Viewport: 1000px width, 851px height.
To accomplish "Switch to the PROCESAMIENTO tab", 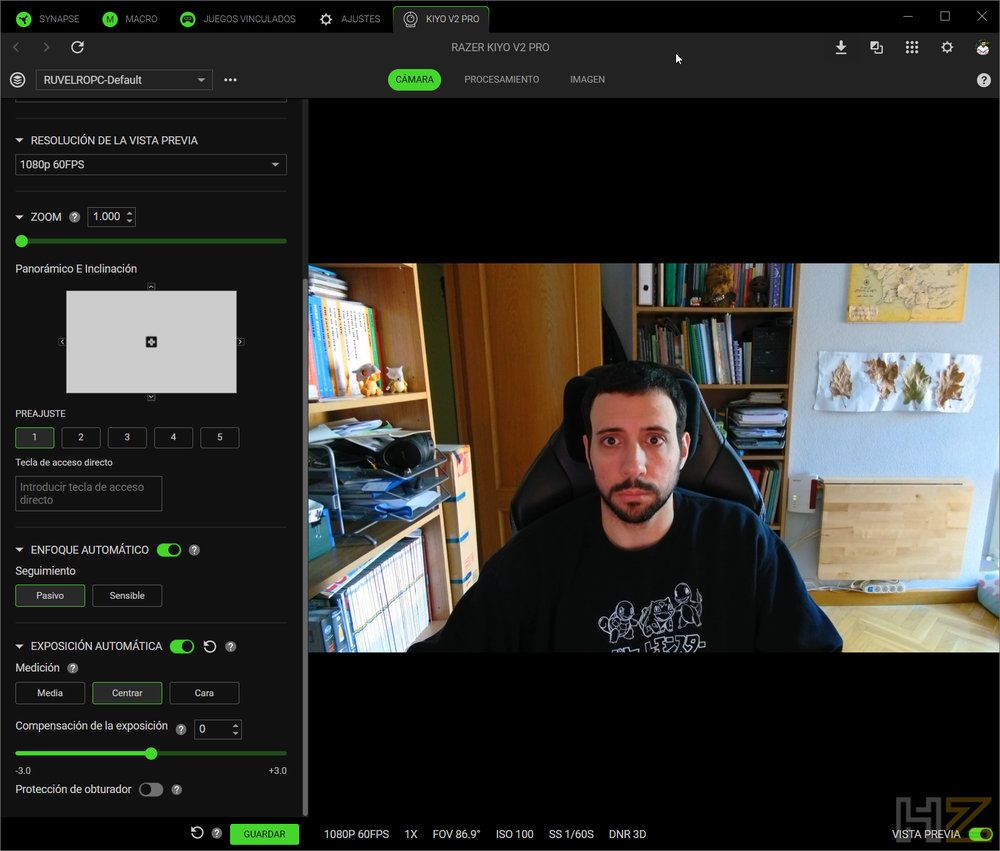I will pyautogui.click(x=501, y=80).
